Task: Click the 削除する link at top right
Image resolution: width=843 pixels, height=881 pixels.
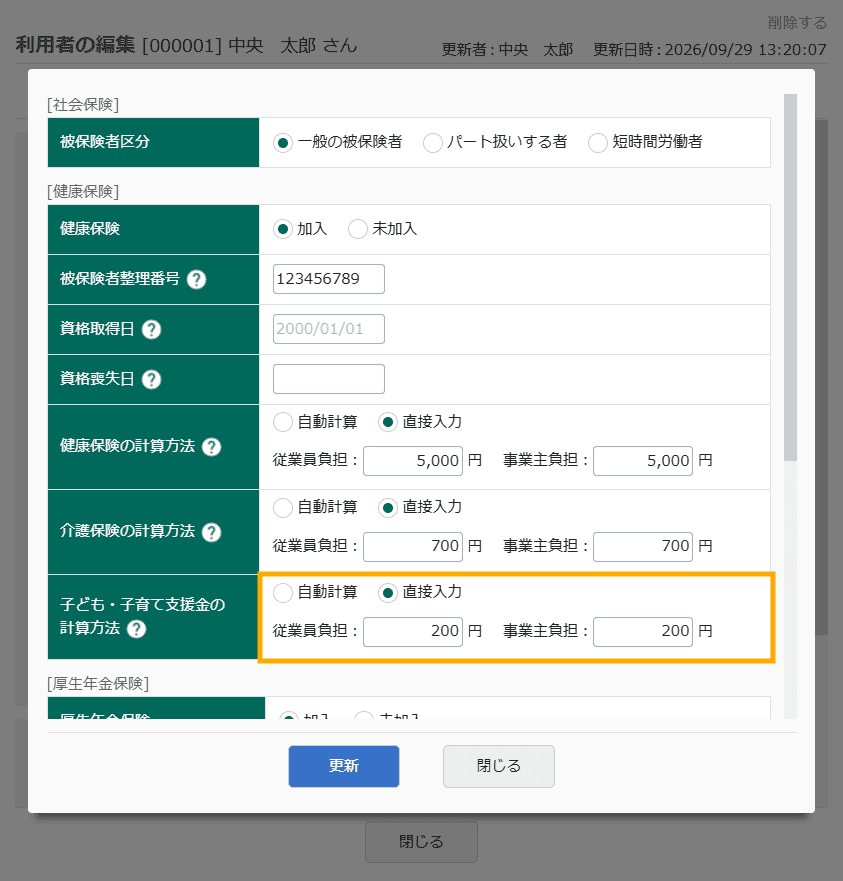Action: click(797, 22)
